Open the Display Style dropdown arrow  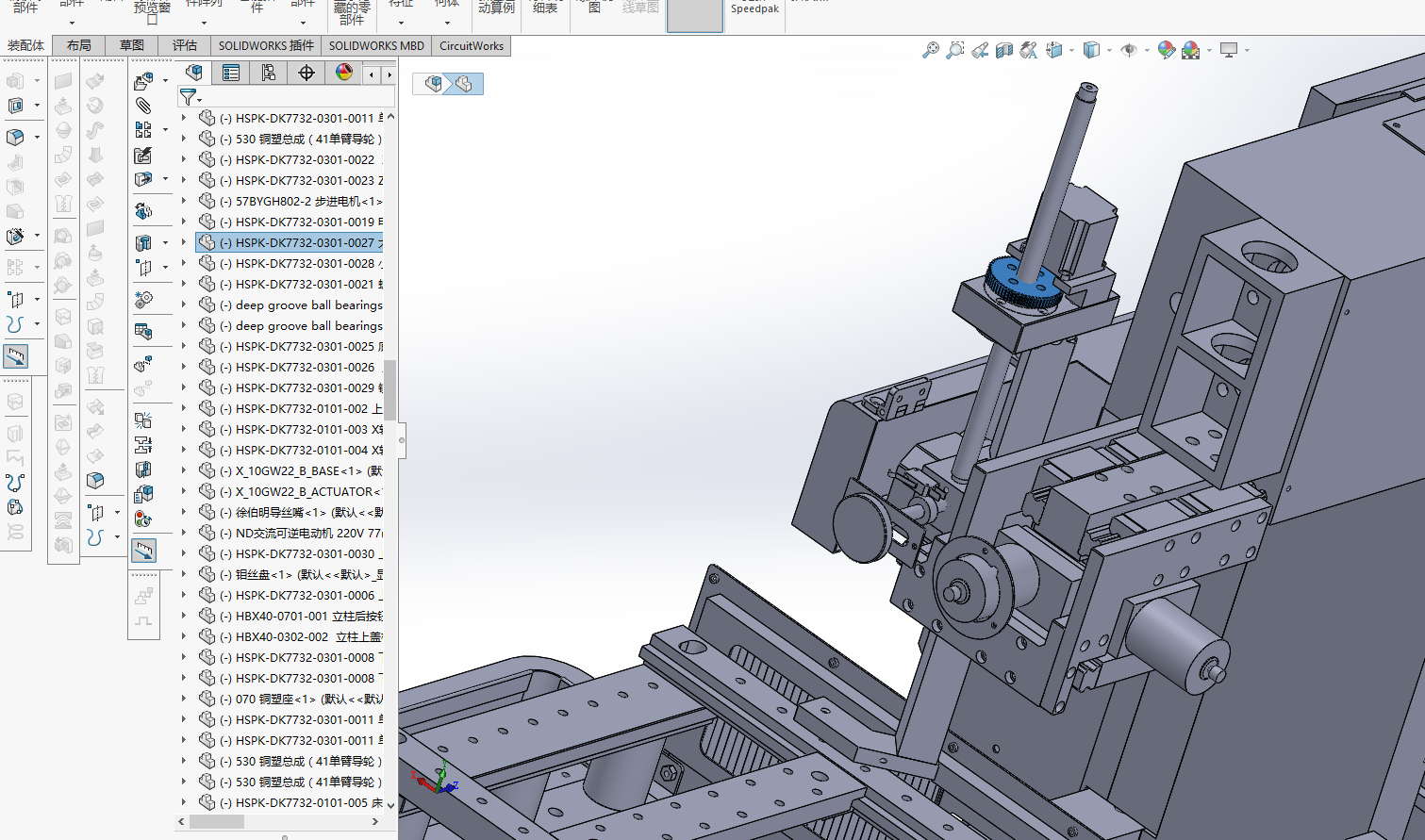click(x=1109, y=51)
